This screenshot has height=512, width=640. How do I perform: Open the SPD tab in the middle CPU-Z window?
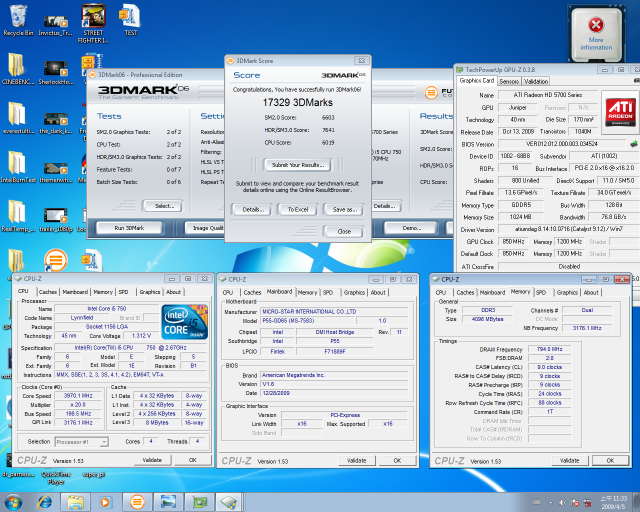tap(328, 293)
